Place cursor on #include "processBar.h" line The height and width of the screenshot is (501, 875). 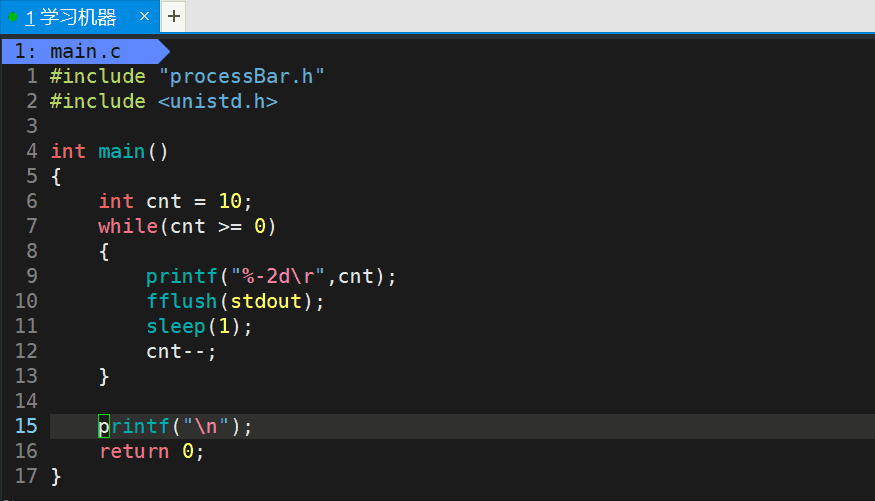point(187,76)
